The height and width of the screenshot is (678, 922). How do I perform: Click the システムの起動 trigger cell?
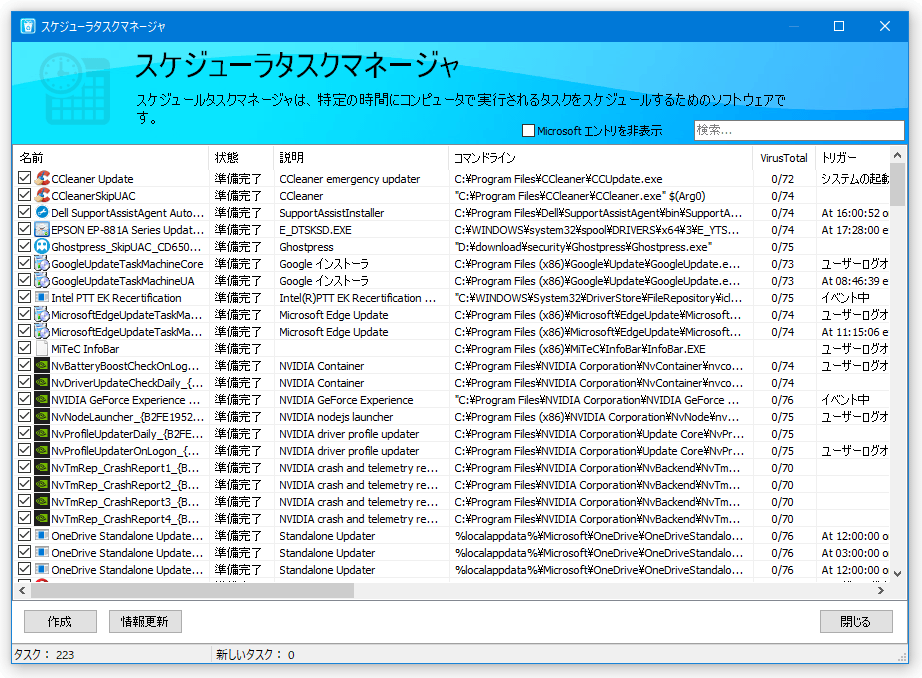(855, 179)
